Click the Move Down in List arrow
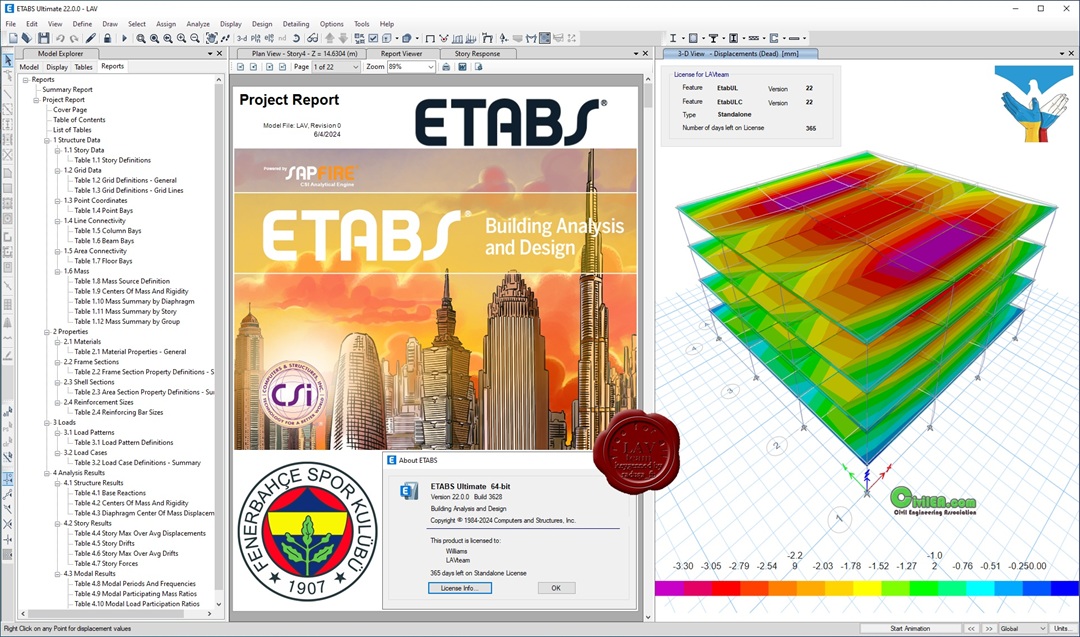Image resolution: width=1080 pixels, height=637 pixels. tap(344, 38)
